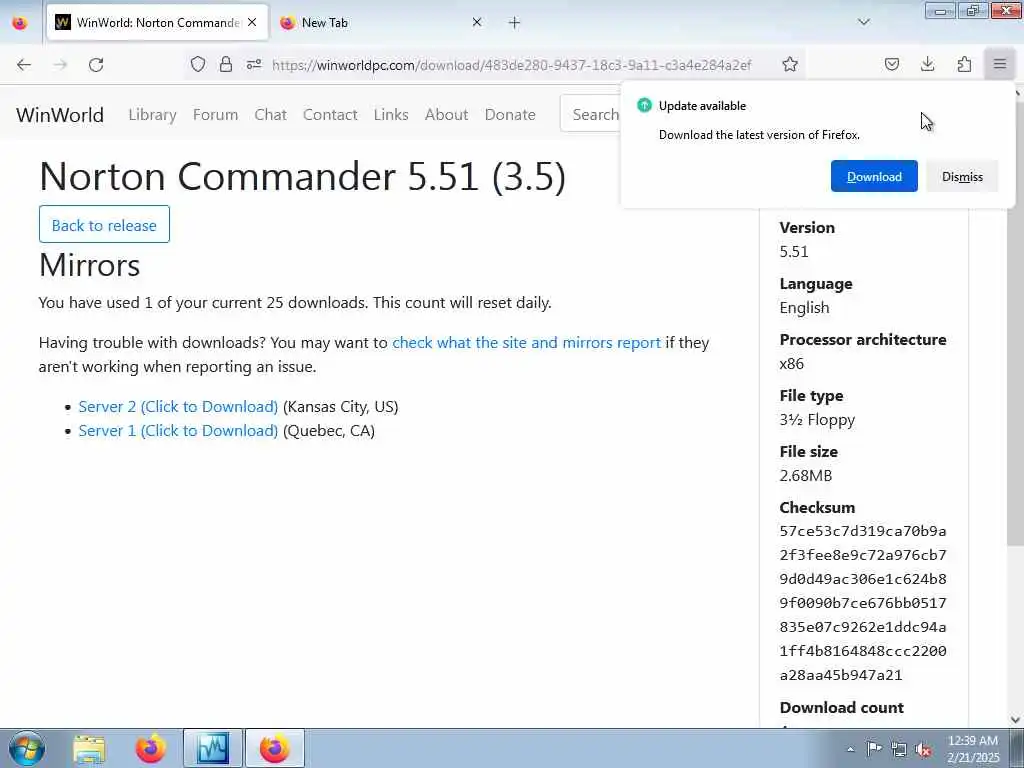Switch to the New Tab tab
The height and width of the screenshot is (768, 1024).
point(381,22)
